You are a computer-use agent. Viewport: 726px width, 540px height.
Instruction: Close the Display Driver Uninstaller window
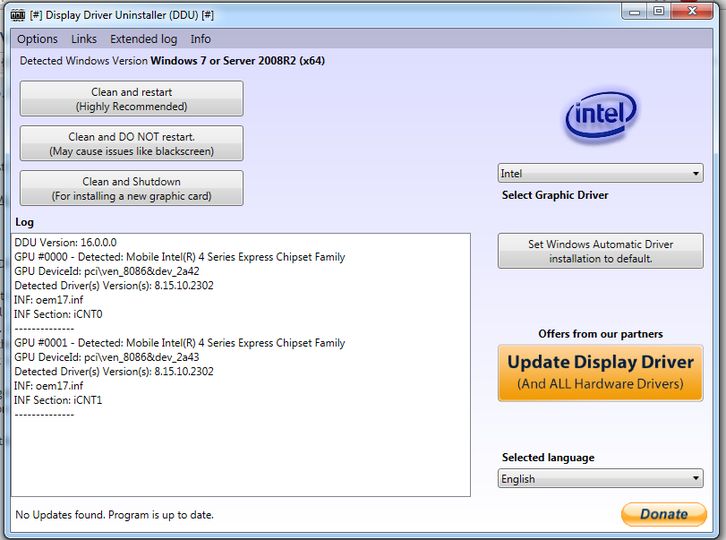pyautogui.click(x=692, y=12)
